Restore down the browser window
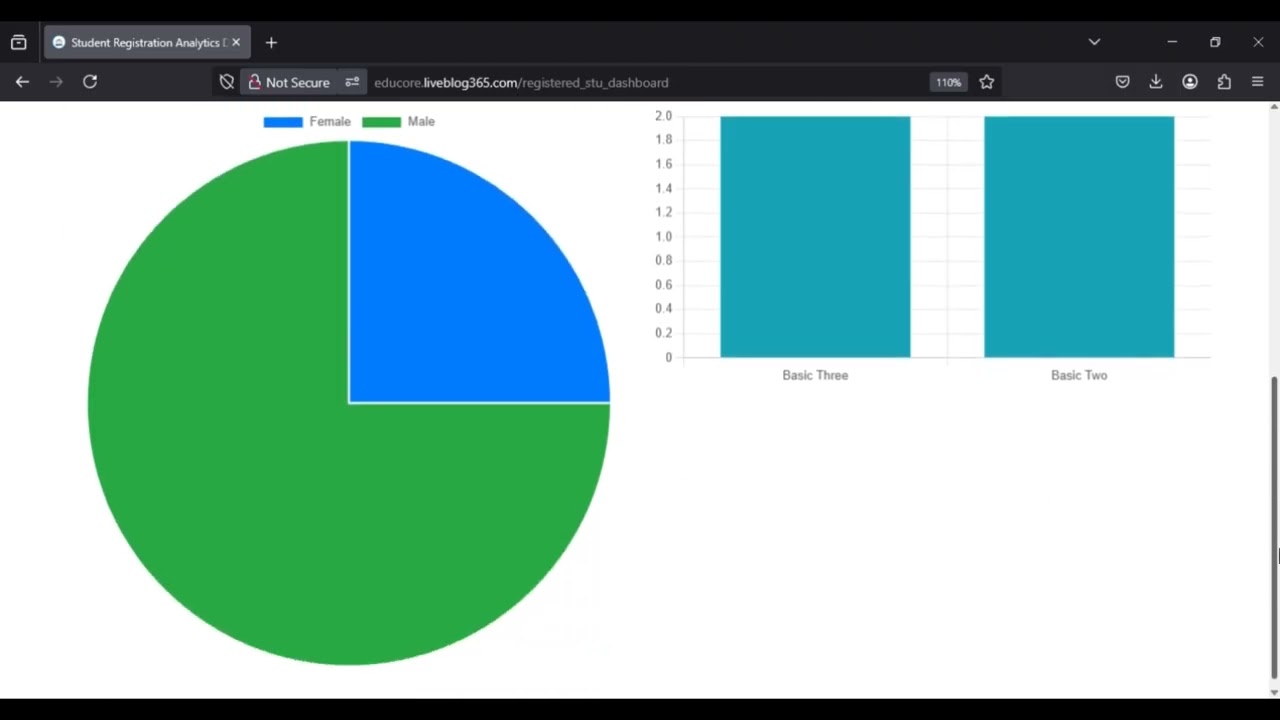 pyautogui.click(x=1215, y=42)
